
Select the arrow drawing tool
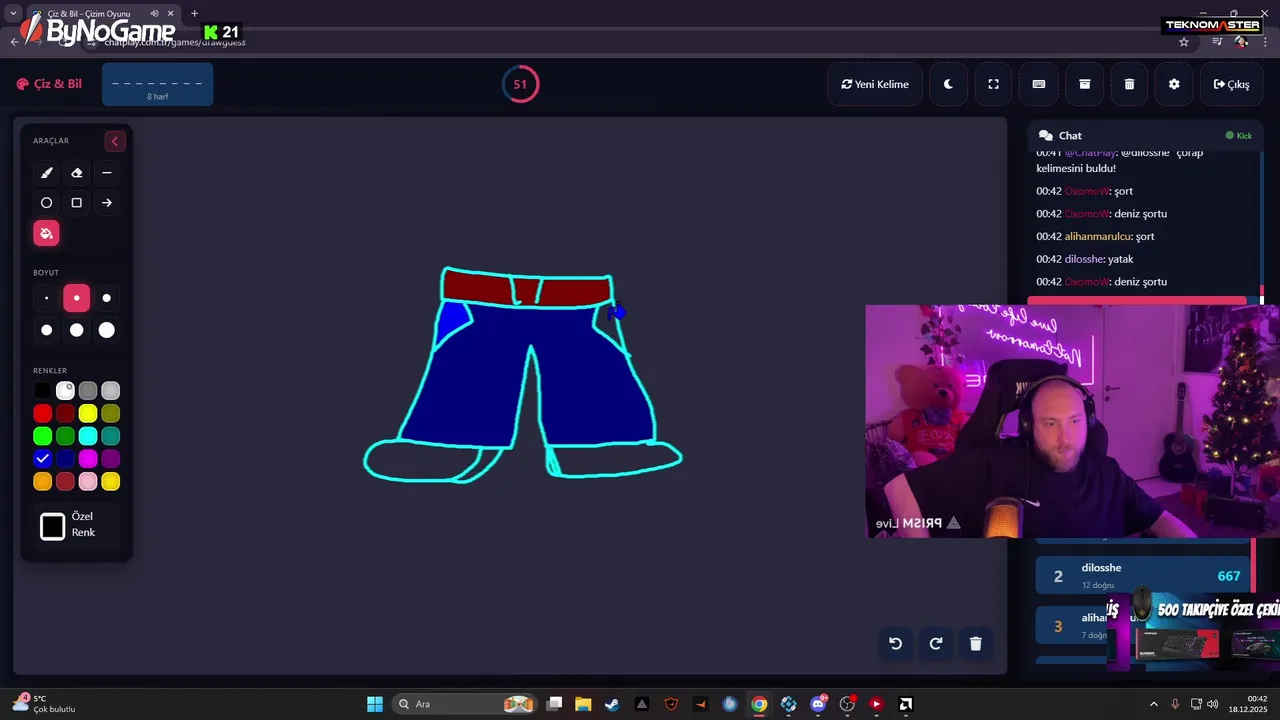(x=107, y=203)
